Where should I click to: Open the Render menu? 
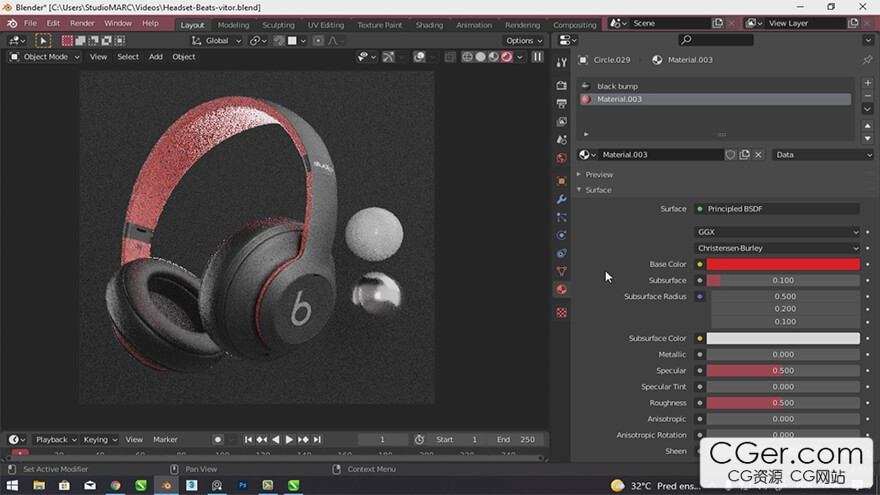(82, 24)
